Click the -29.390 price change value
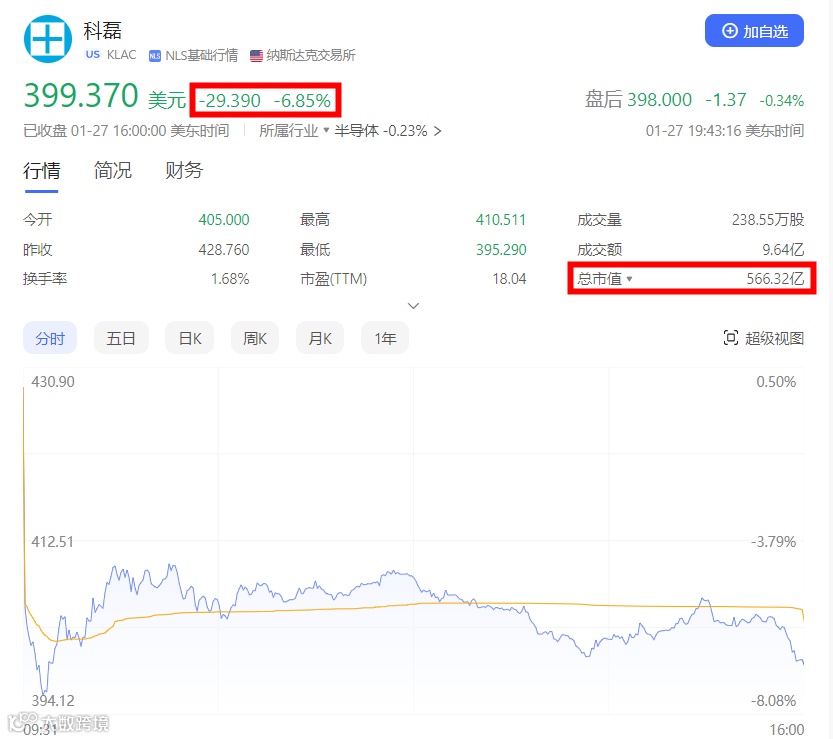 (230, 100)
